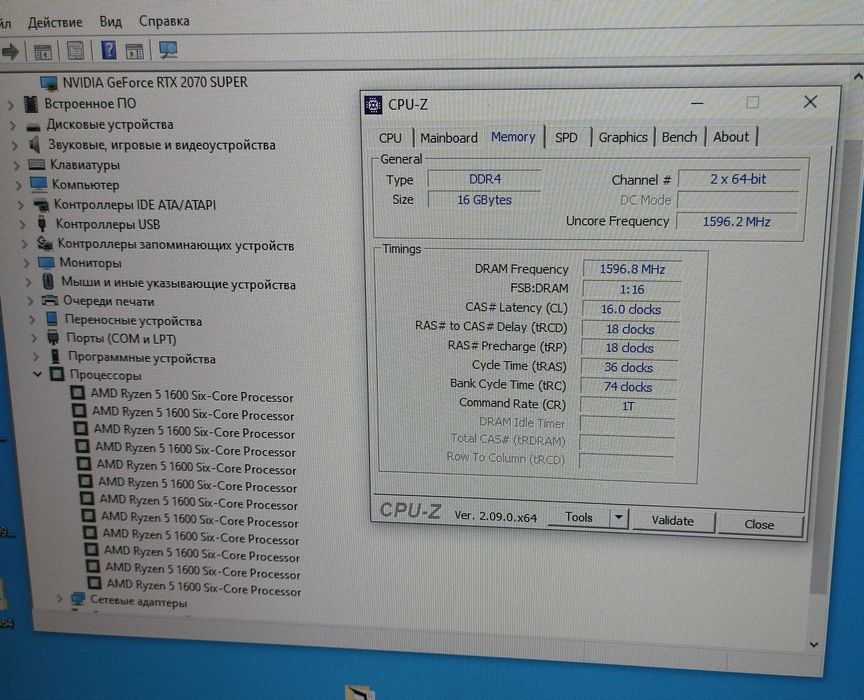This screenshot has height=700, width=864.
Task: Expand the Очереди печати node
Action: [30, 301]
